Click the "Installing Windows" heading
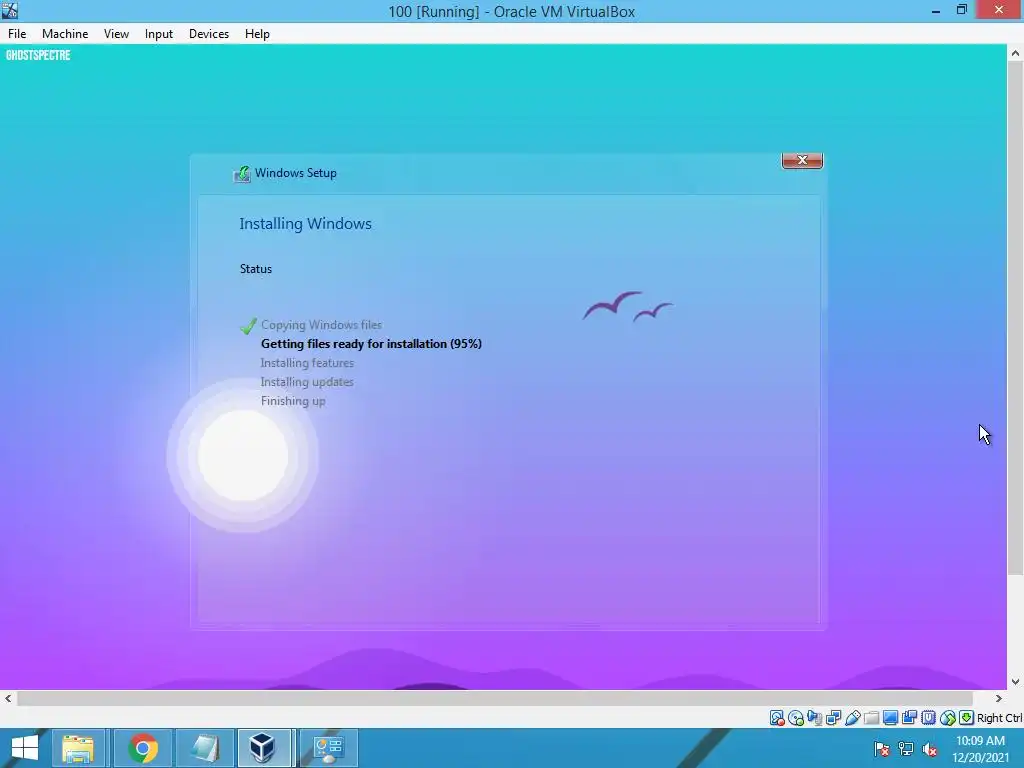 [306, 224]
